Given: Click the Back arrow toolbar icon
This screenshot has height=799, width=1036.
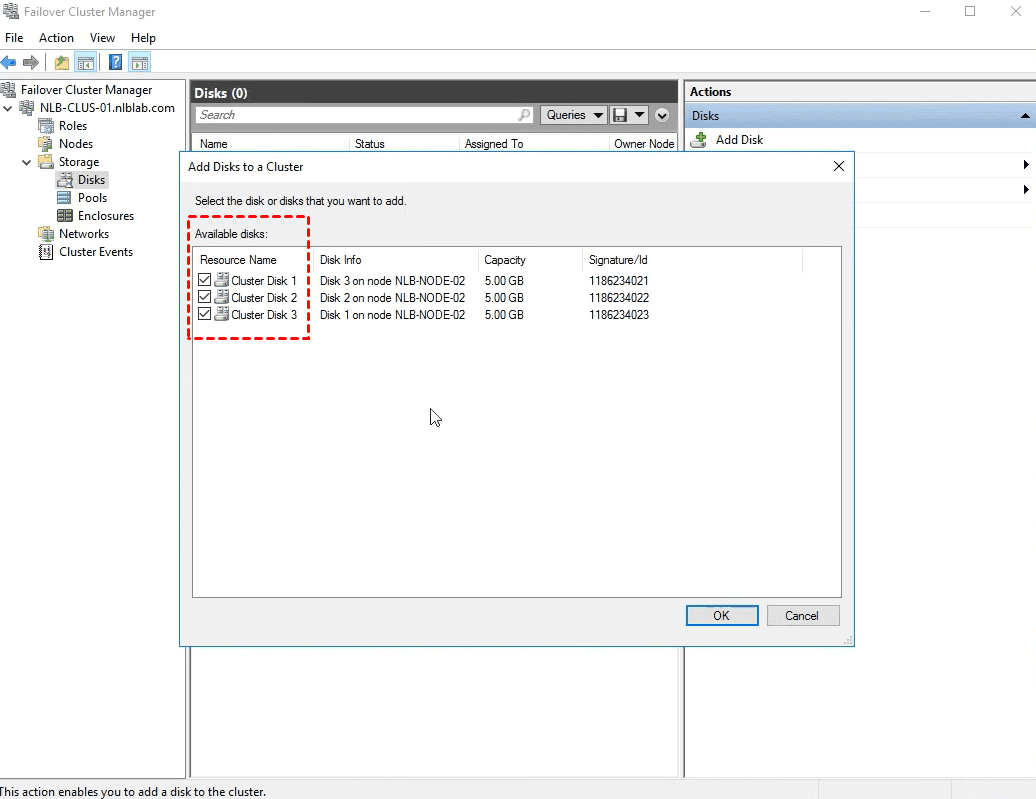Looking at the screenshot, I should pos(9,63).
